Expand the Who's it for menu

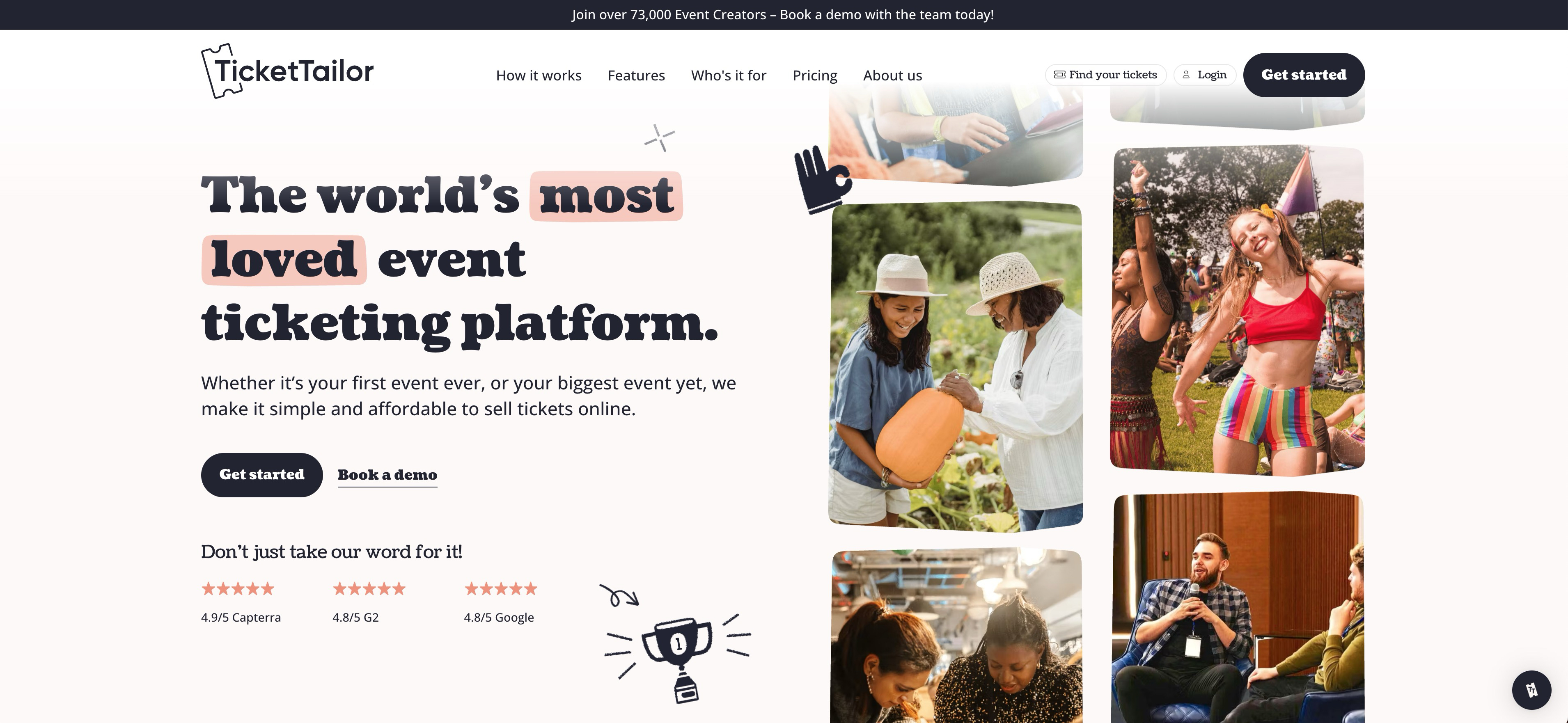coord(729,76)
